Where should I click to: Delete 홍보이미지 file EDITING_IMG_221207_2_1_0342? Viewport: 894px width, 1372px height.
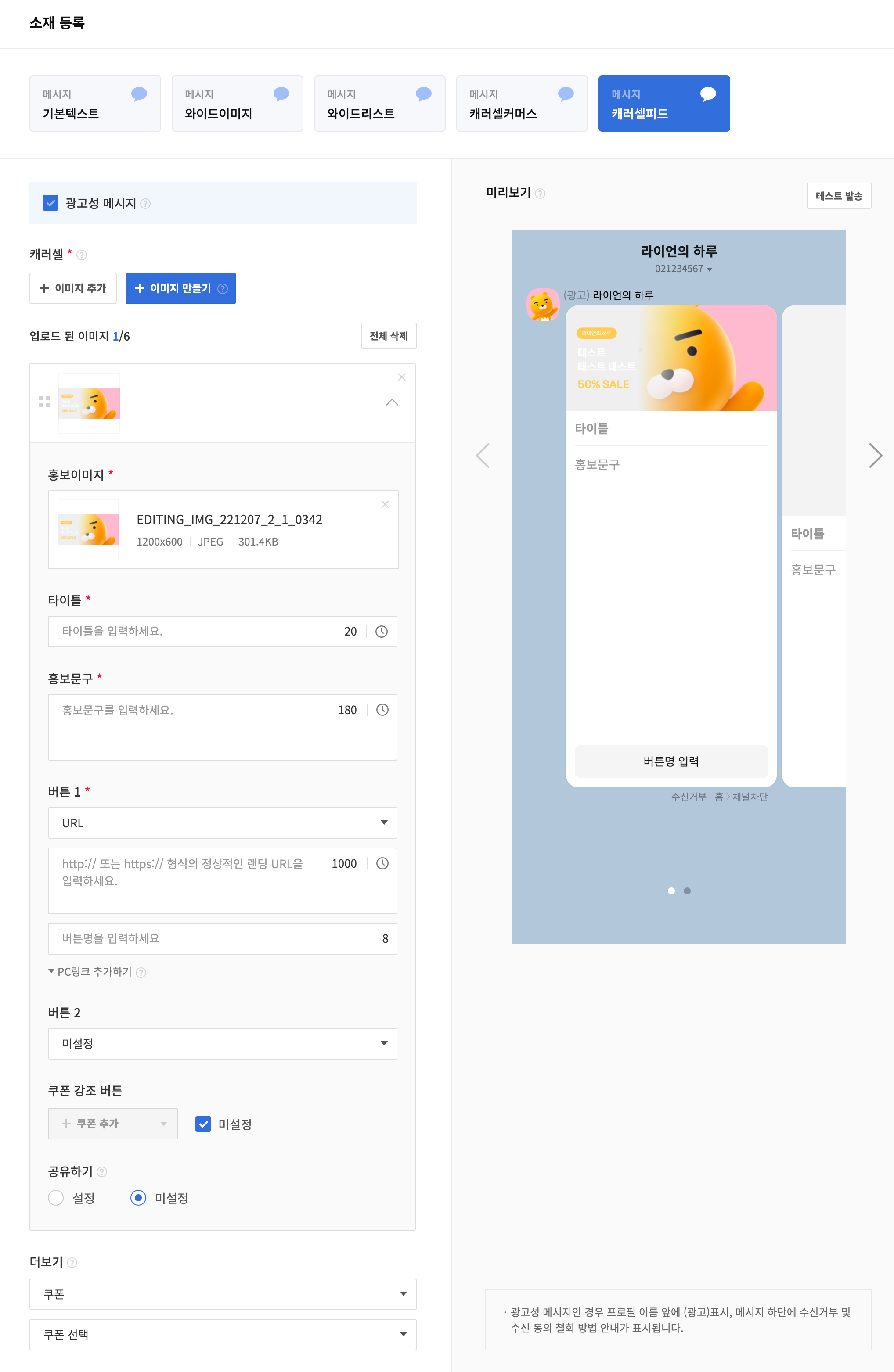385,504
